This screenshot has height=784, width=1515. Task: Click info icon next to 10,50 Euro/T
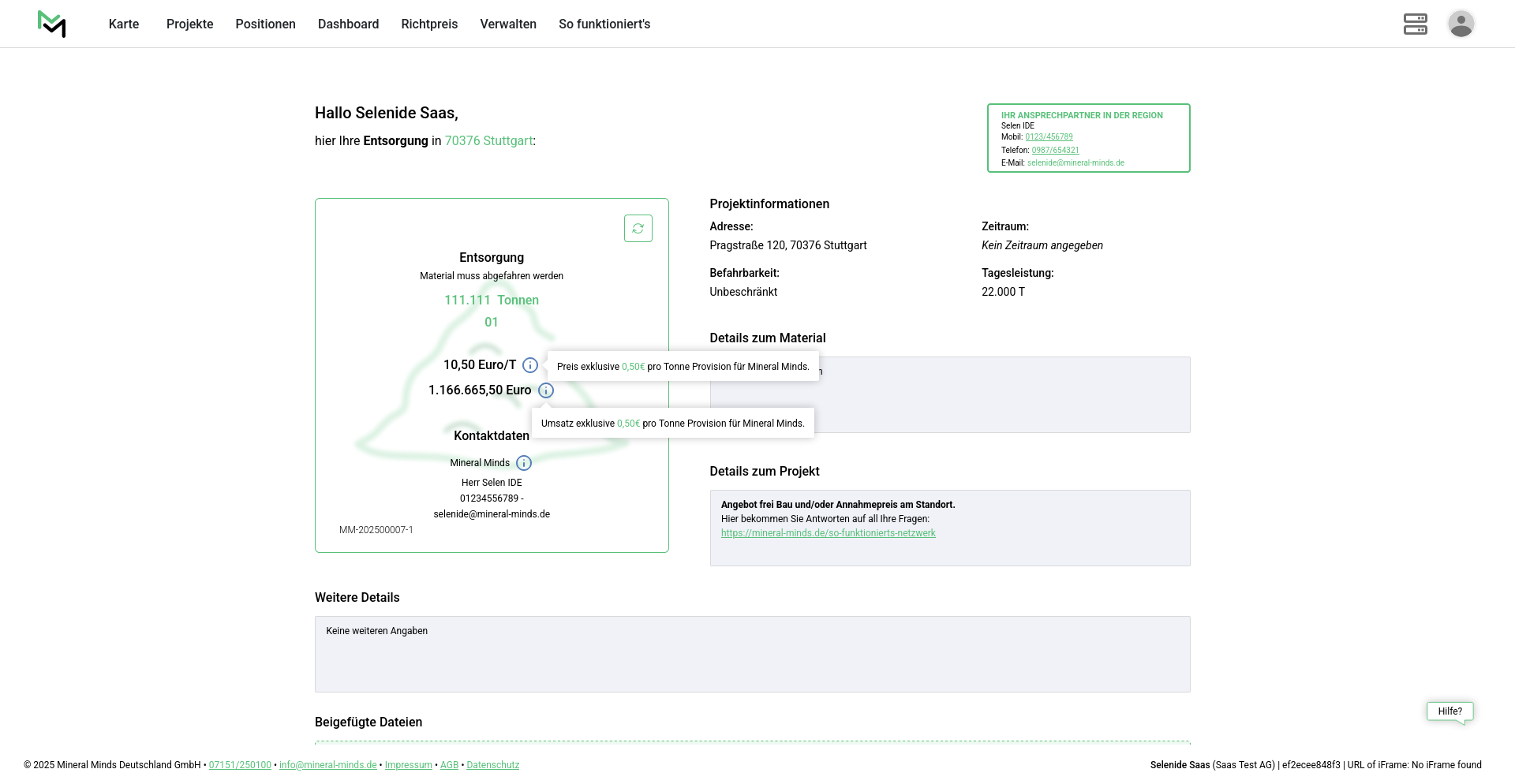pos(530,365)
